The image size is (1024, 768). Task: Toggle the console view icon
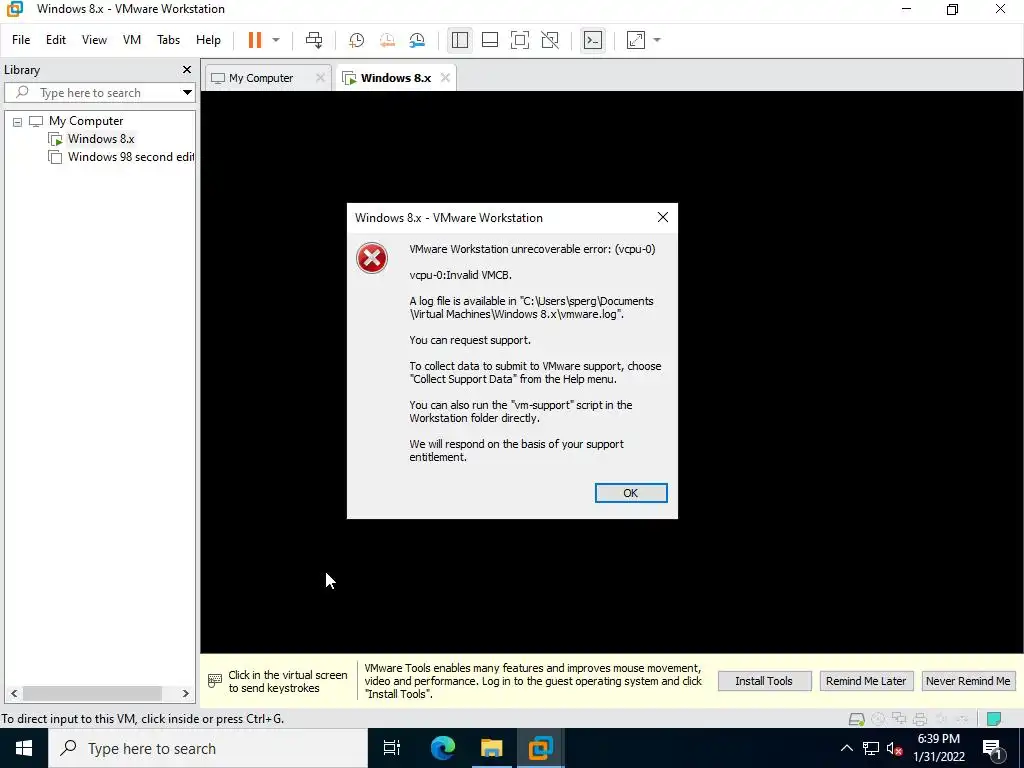pos(592,40)
